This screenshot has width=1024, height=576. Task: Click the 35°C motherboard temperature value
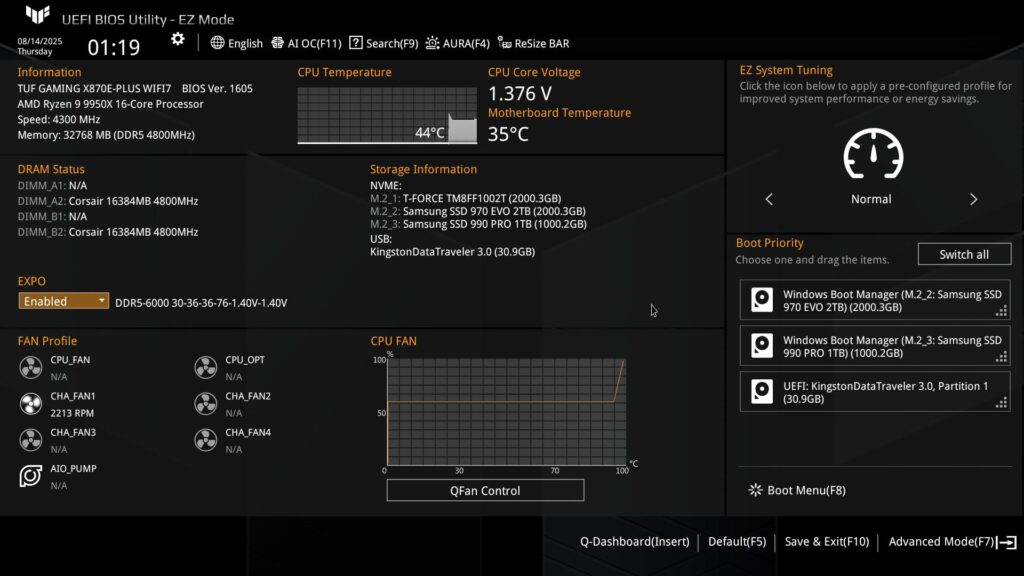(x=508, y=134)
